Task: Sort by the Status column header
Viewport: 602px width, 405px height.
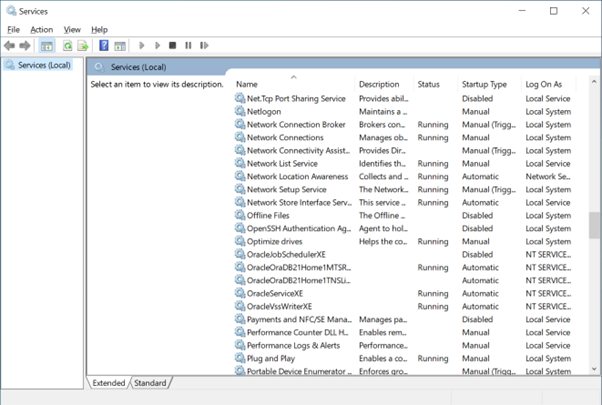Action: point(428,85)
